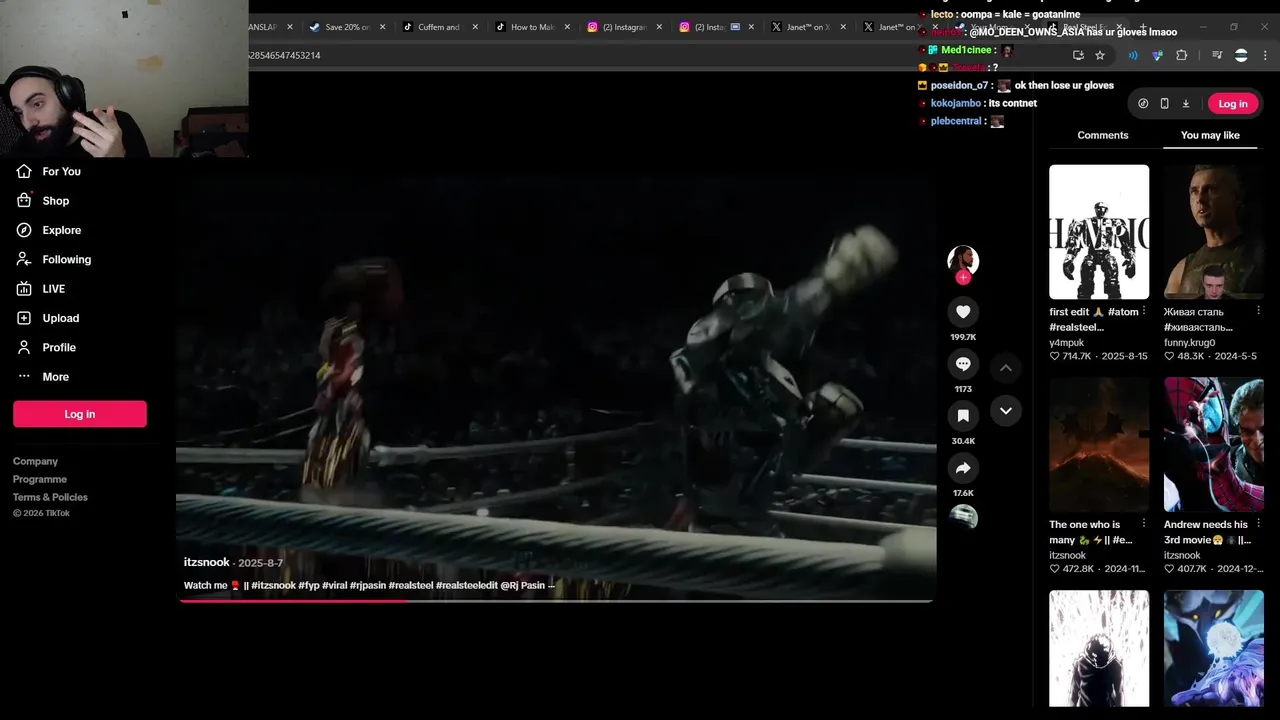The image size is (1280, 720).
Task: Open comments via speech bubble icon
Action: pyautogui.click(x=963, y=364)
